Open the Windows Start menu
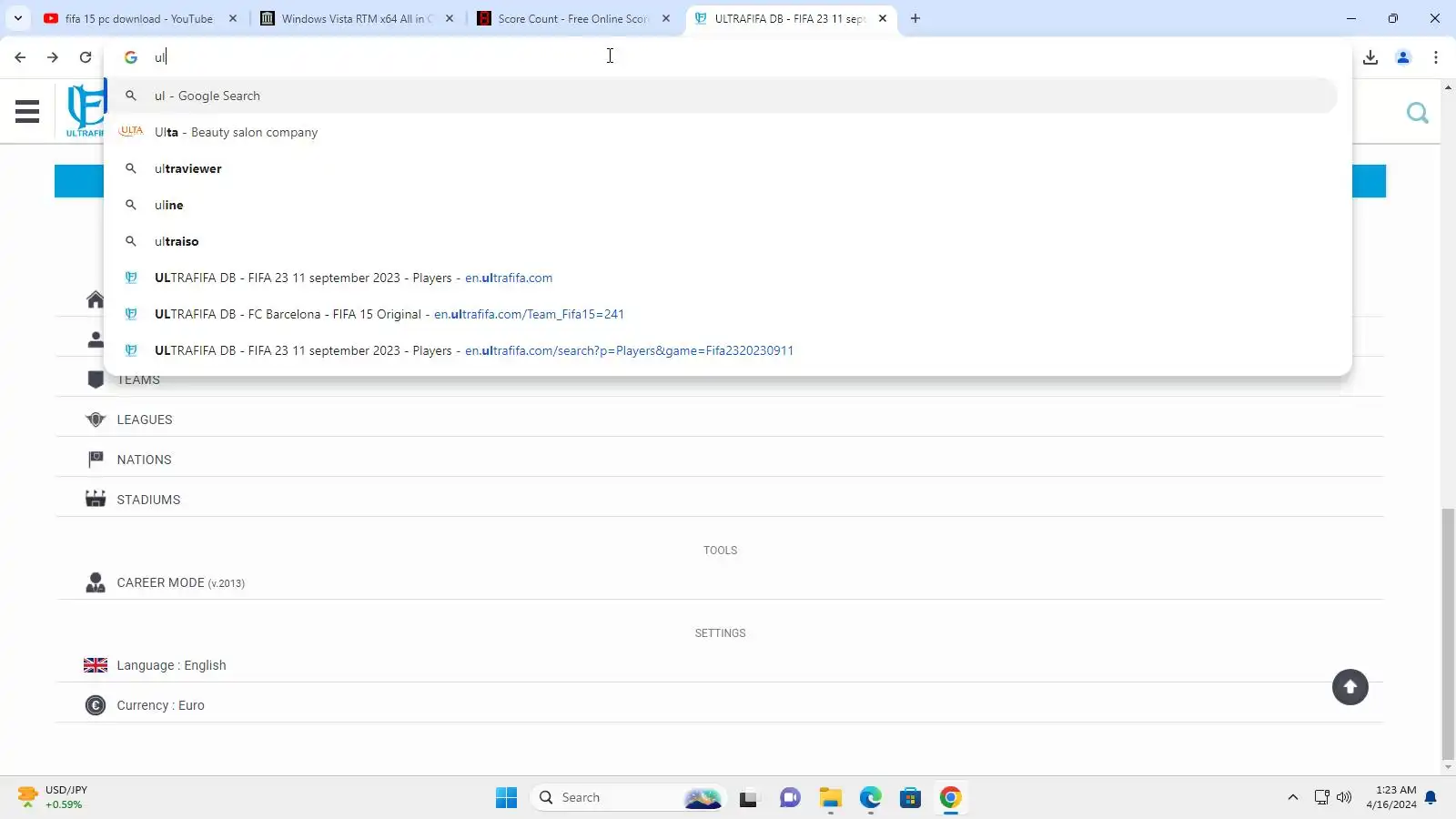Screen dimensions: 1456x819 (x=507, y=798)
